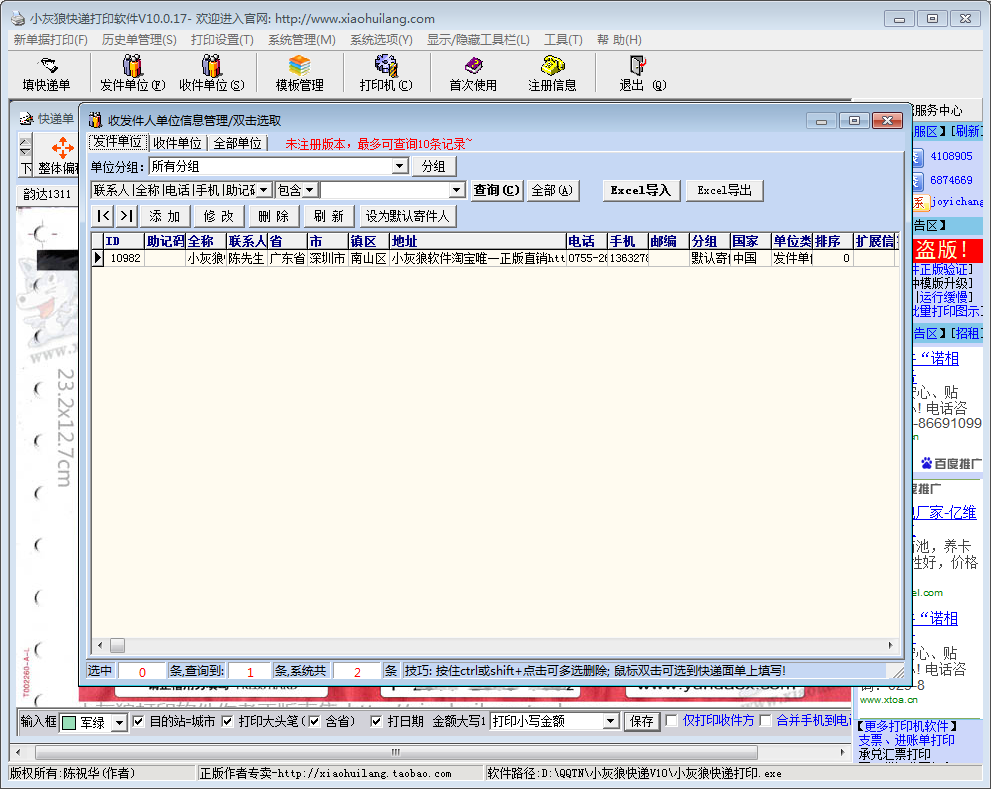Enable the 仅打印收件方 checkbox
The width and height of the screenshot is (991, 789).
tap(672, 721)
